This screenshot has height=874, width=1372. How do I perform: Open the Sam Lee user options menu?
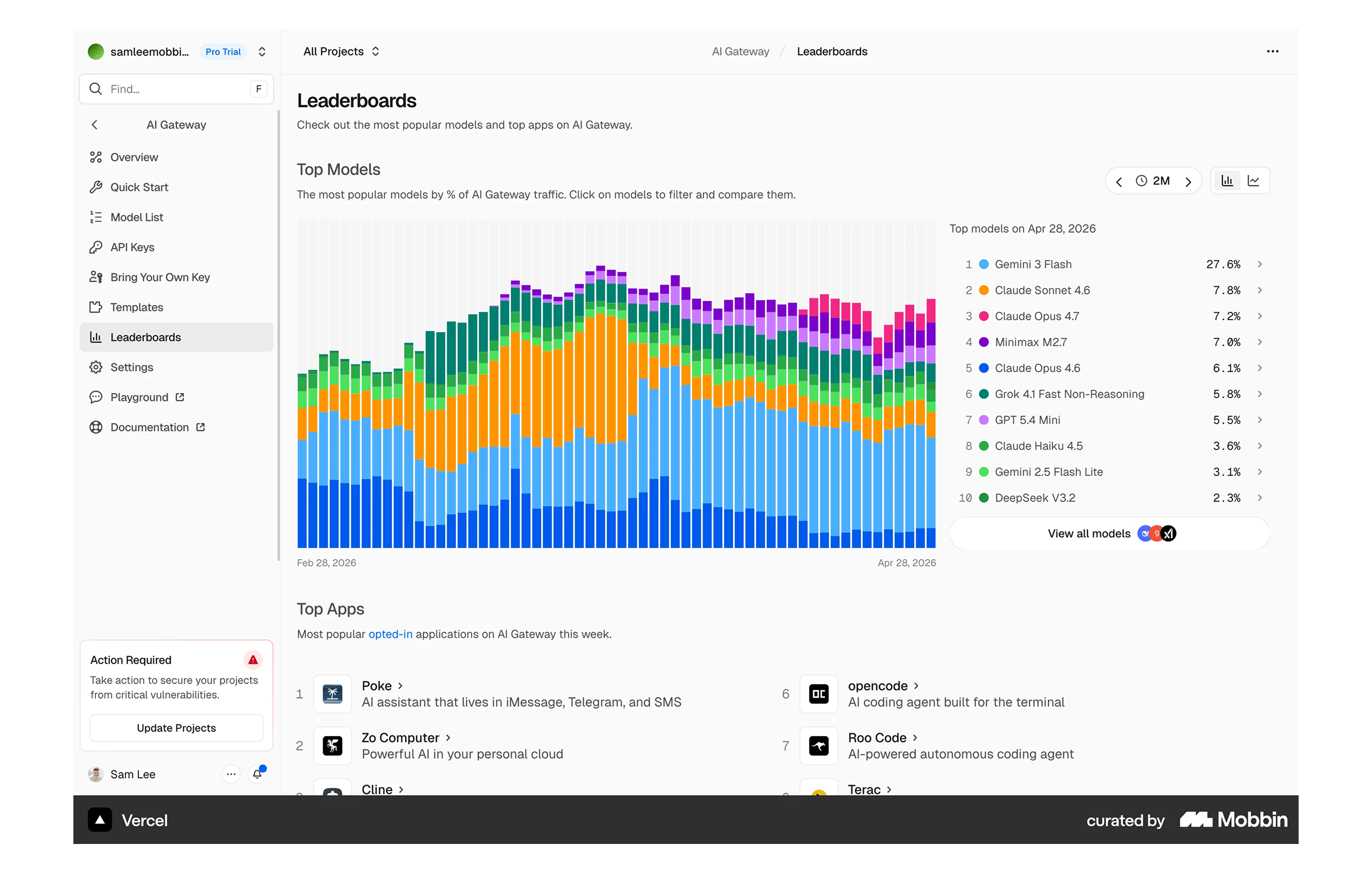coord(231,774)
